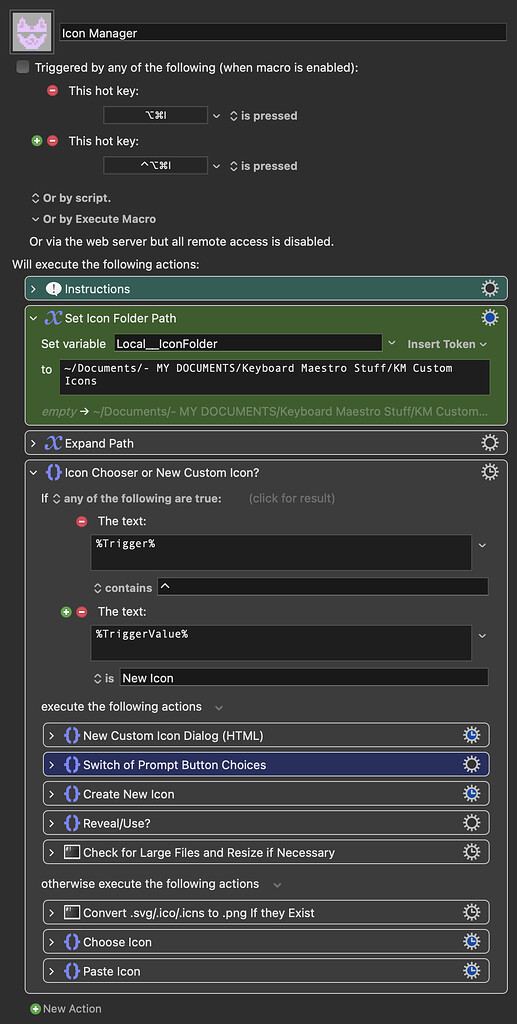Expand the Reveal/Use? action
517x1024 pixels.
52,823
